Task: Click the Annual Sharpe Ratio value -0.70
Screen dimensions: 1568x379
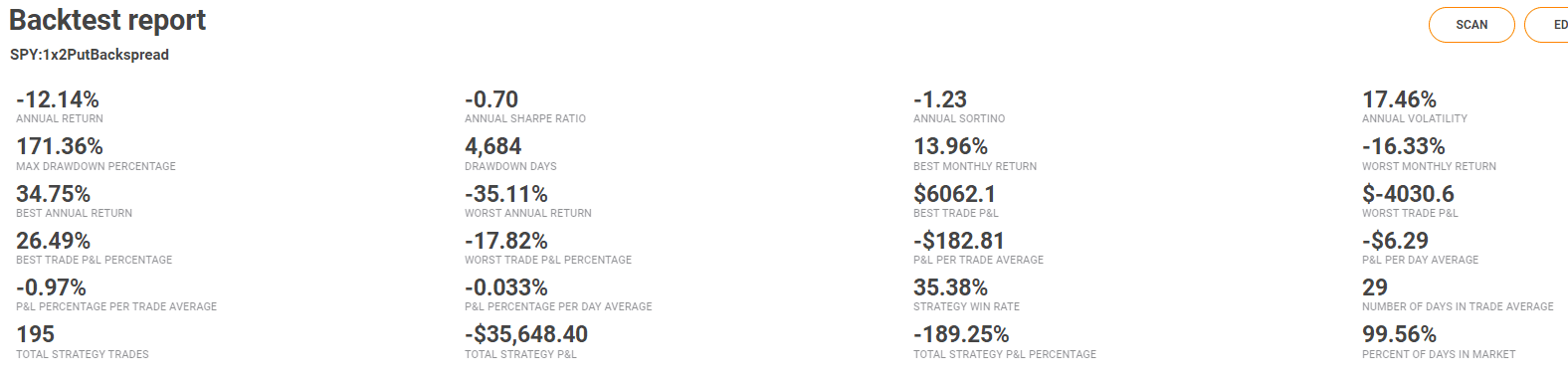Action: coord(491,99)
